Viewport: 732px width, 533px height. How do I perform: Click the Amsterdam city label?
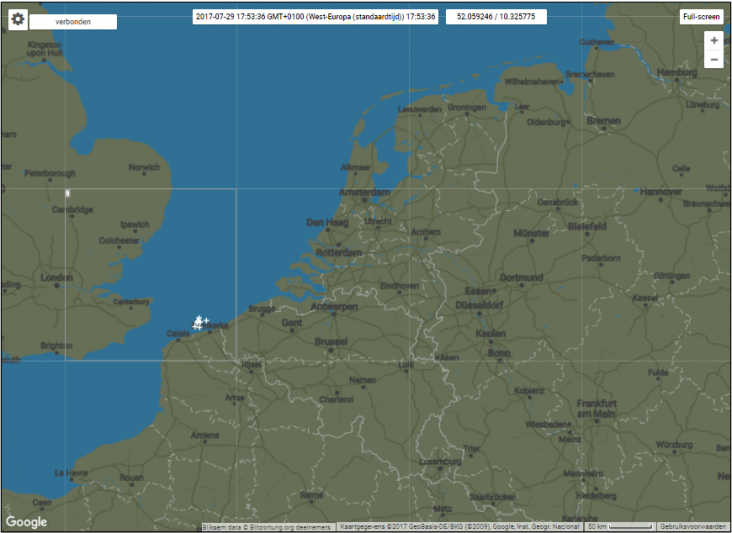pos(364,192)
